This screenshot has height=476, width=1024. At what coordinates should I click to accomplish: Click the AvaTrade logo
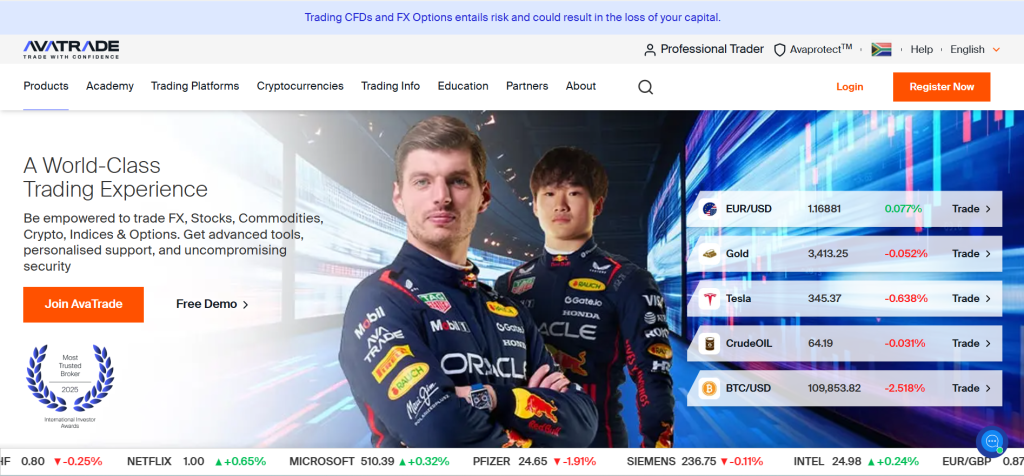[71, 49]
